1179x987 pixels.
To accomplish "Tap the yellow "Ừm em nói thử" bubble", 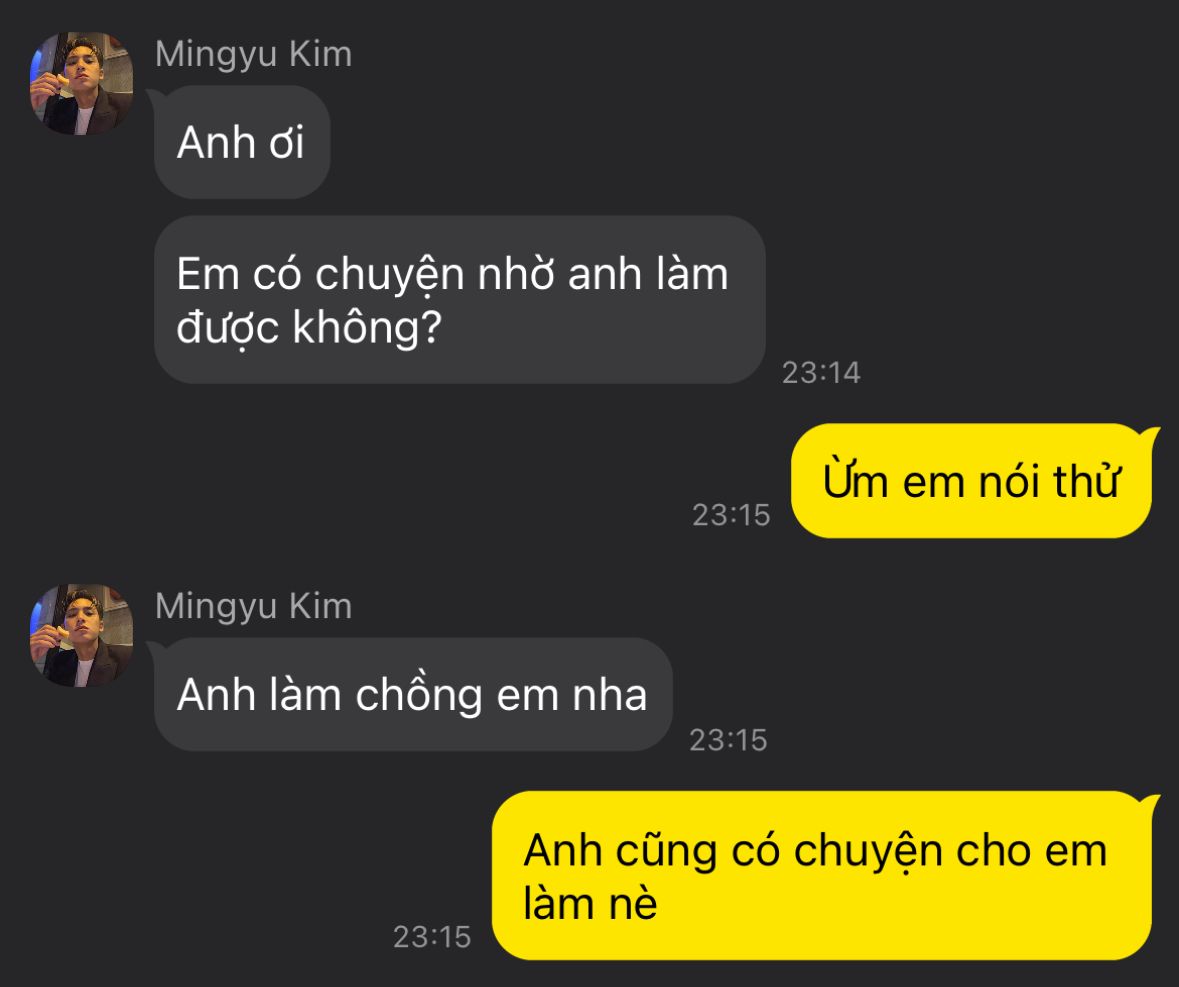I will tap(971, 480).
